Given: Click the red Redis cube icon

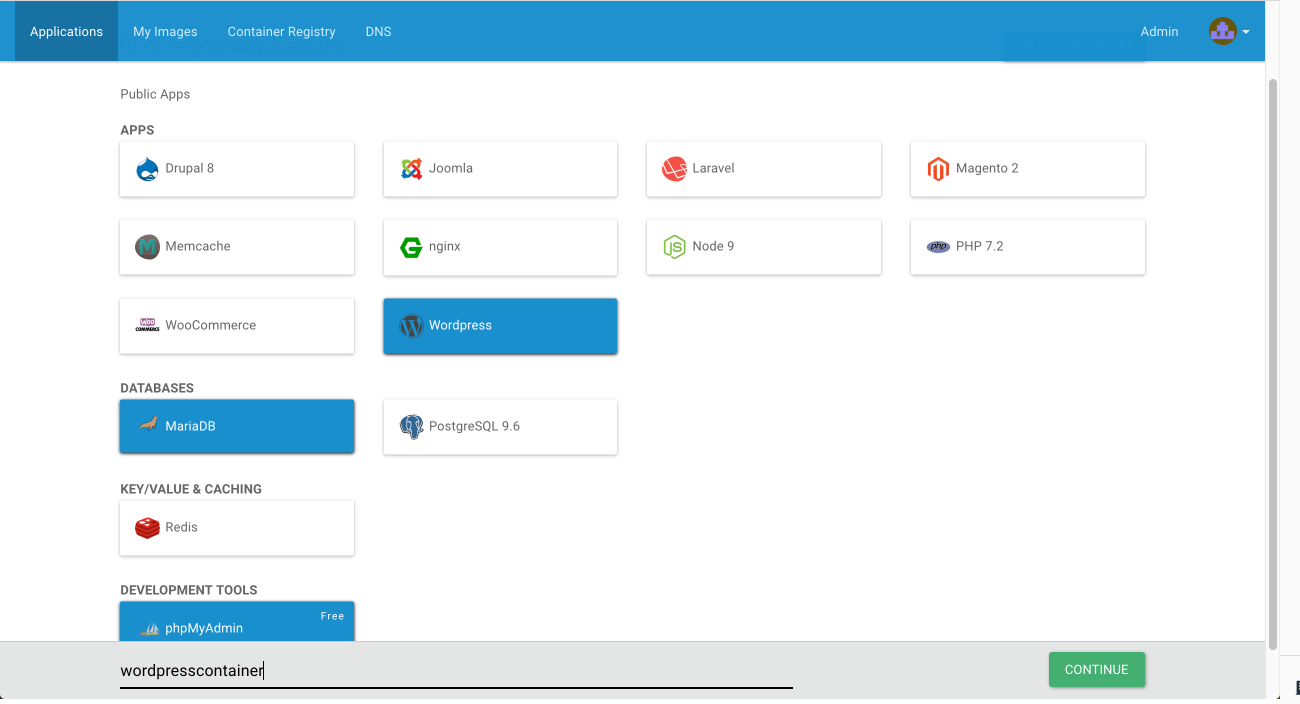Looking at the screenshot, I should (147, 528).
